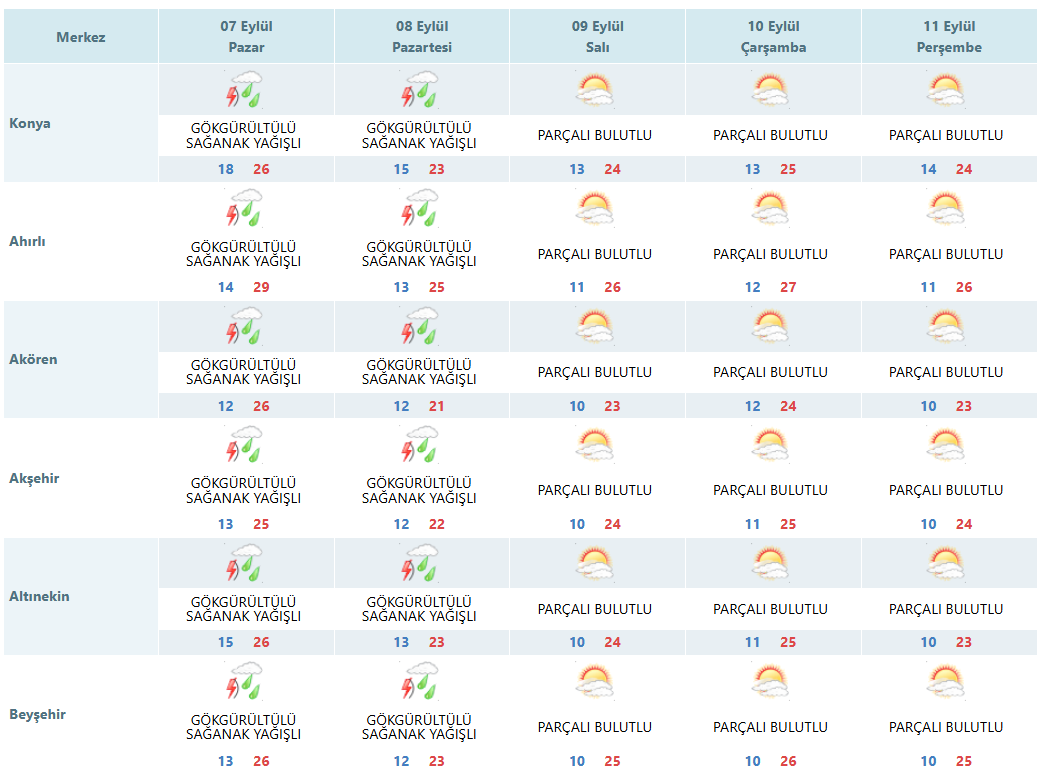Select Beyşehir partly cloudy icon for 10 Eylül
Viewport: 1051px width, 773px height.
770,682
